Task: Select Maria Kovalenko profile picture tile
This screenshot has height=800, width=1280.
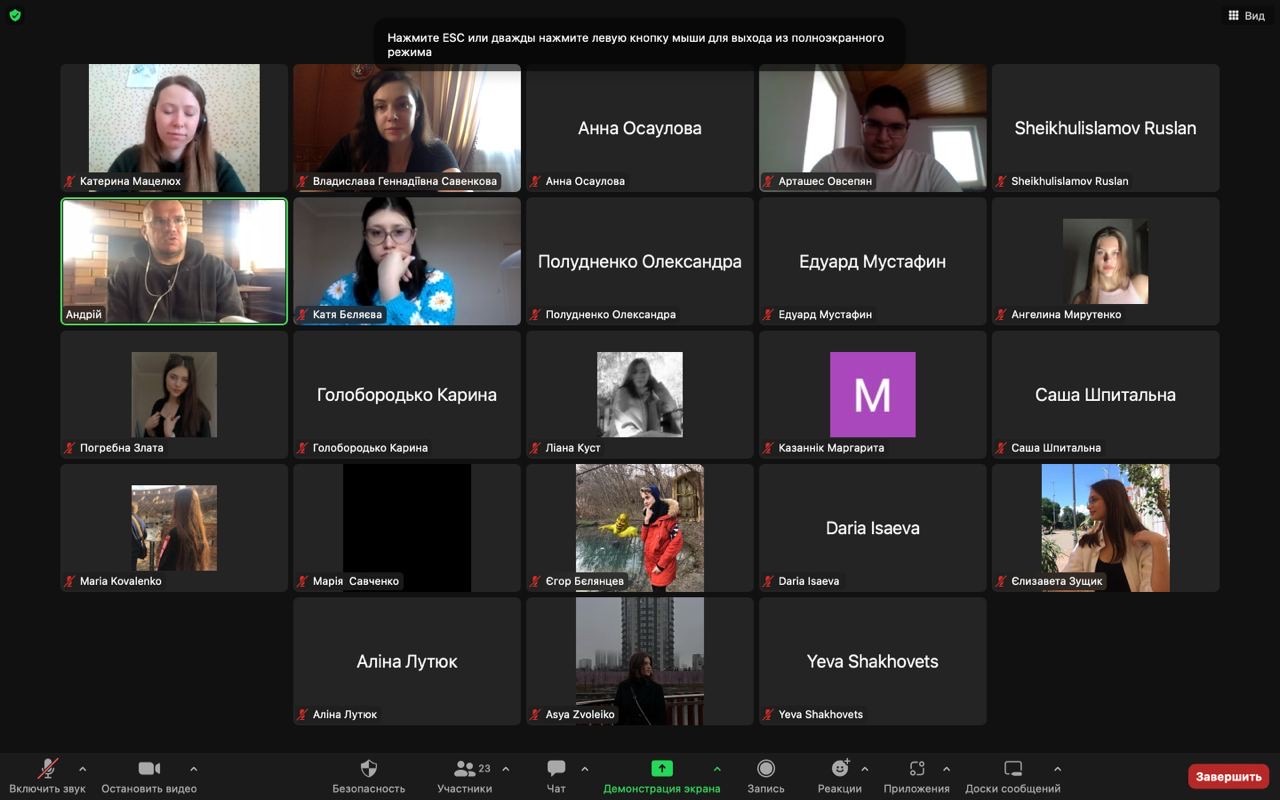Action: pyautogui.click(x=174, y=527)
